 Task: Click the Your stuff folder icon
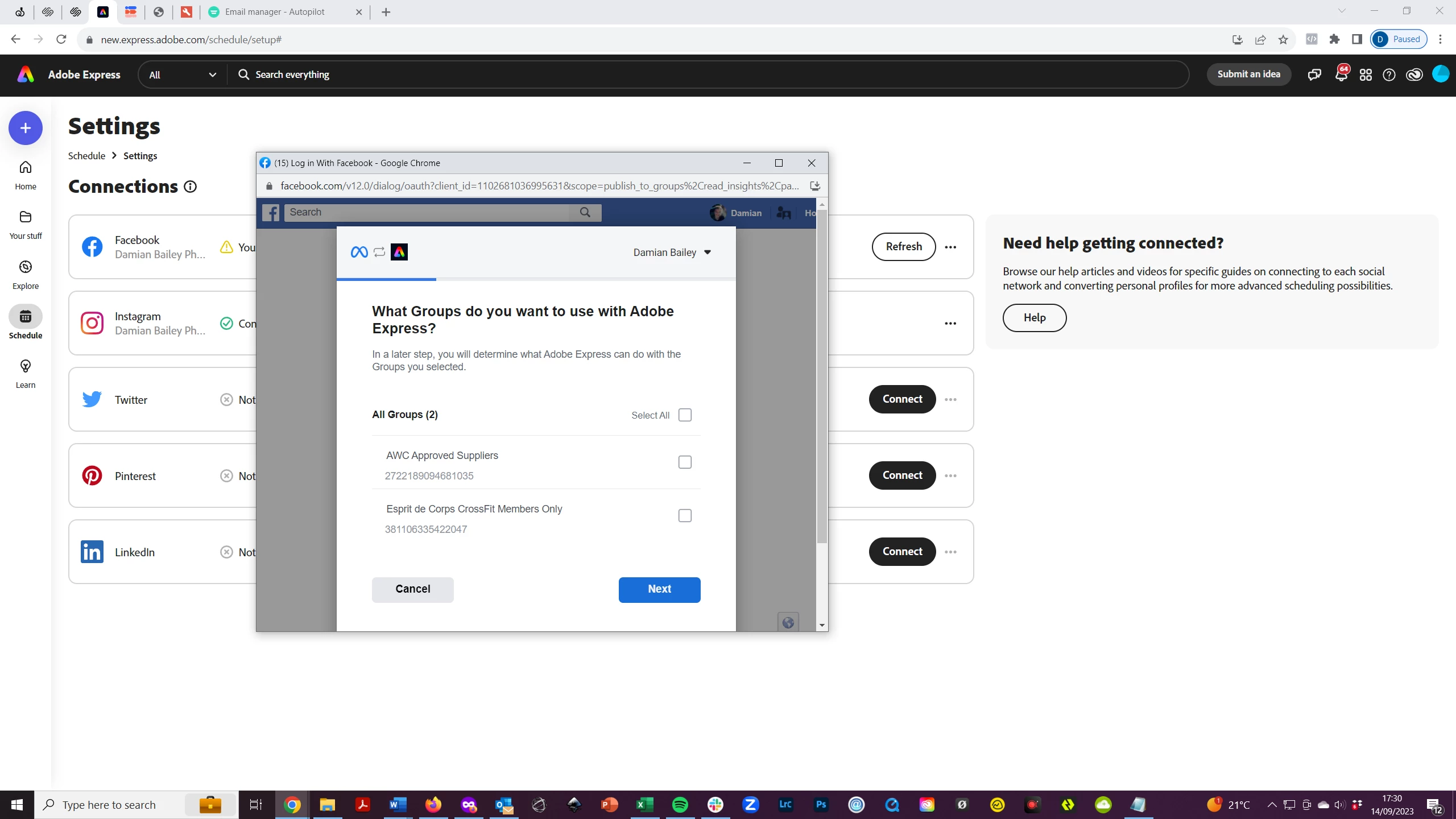(26, 217)
